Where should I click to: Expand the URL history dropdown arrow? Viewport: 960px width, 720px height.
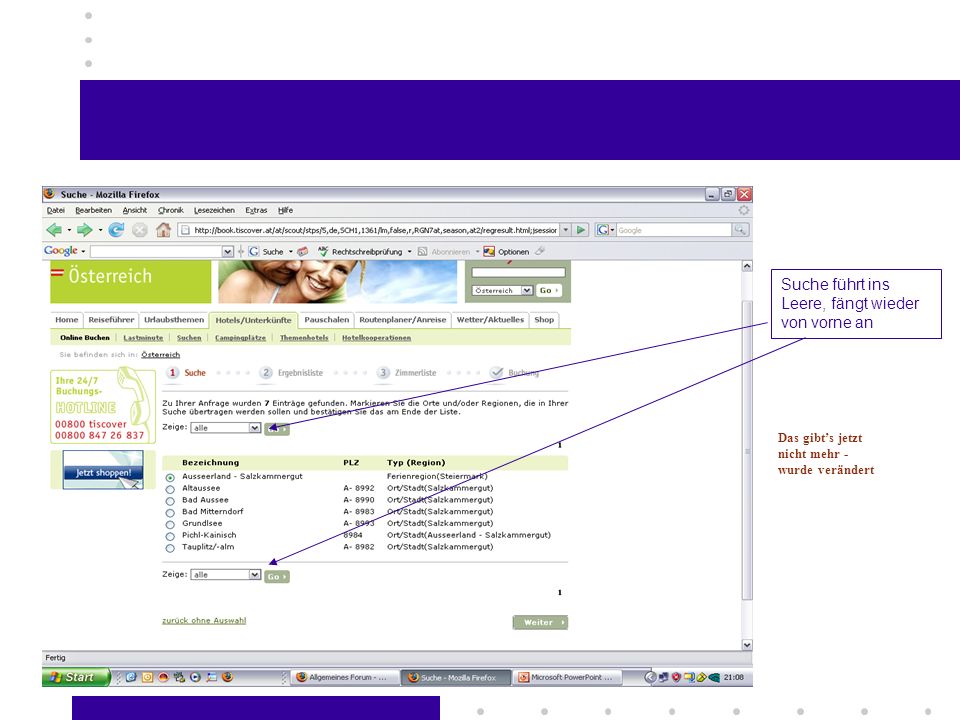point(566,230)
